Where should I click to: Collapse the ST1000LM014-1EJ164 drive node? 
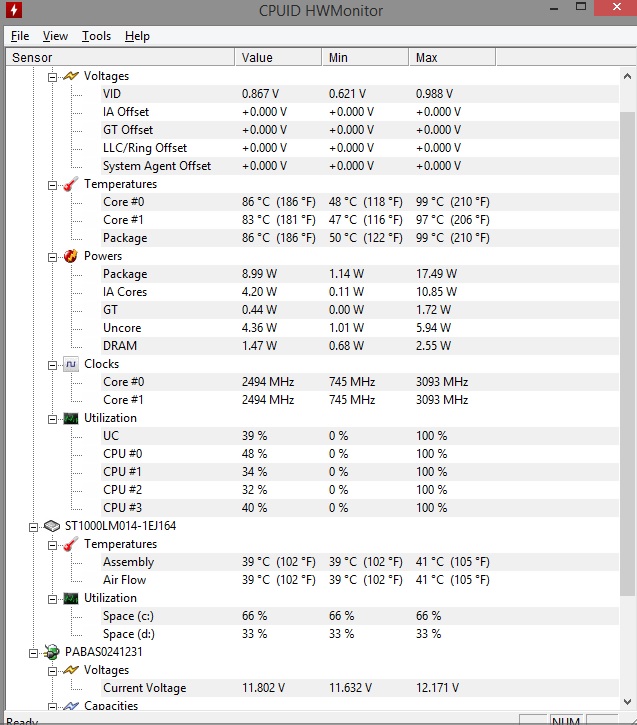click(35, 526)
